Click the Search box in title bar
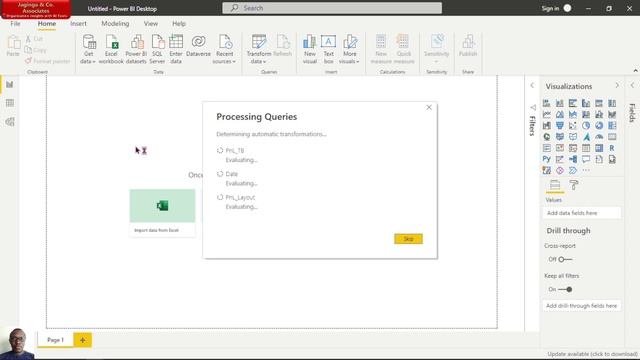Viewport: 640px width, 360px height. [332, 8]
